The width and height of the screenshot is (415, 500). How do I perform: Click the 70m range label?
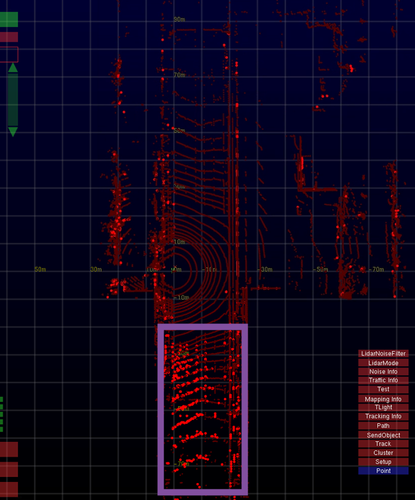(179, 75)
